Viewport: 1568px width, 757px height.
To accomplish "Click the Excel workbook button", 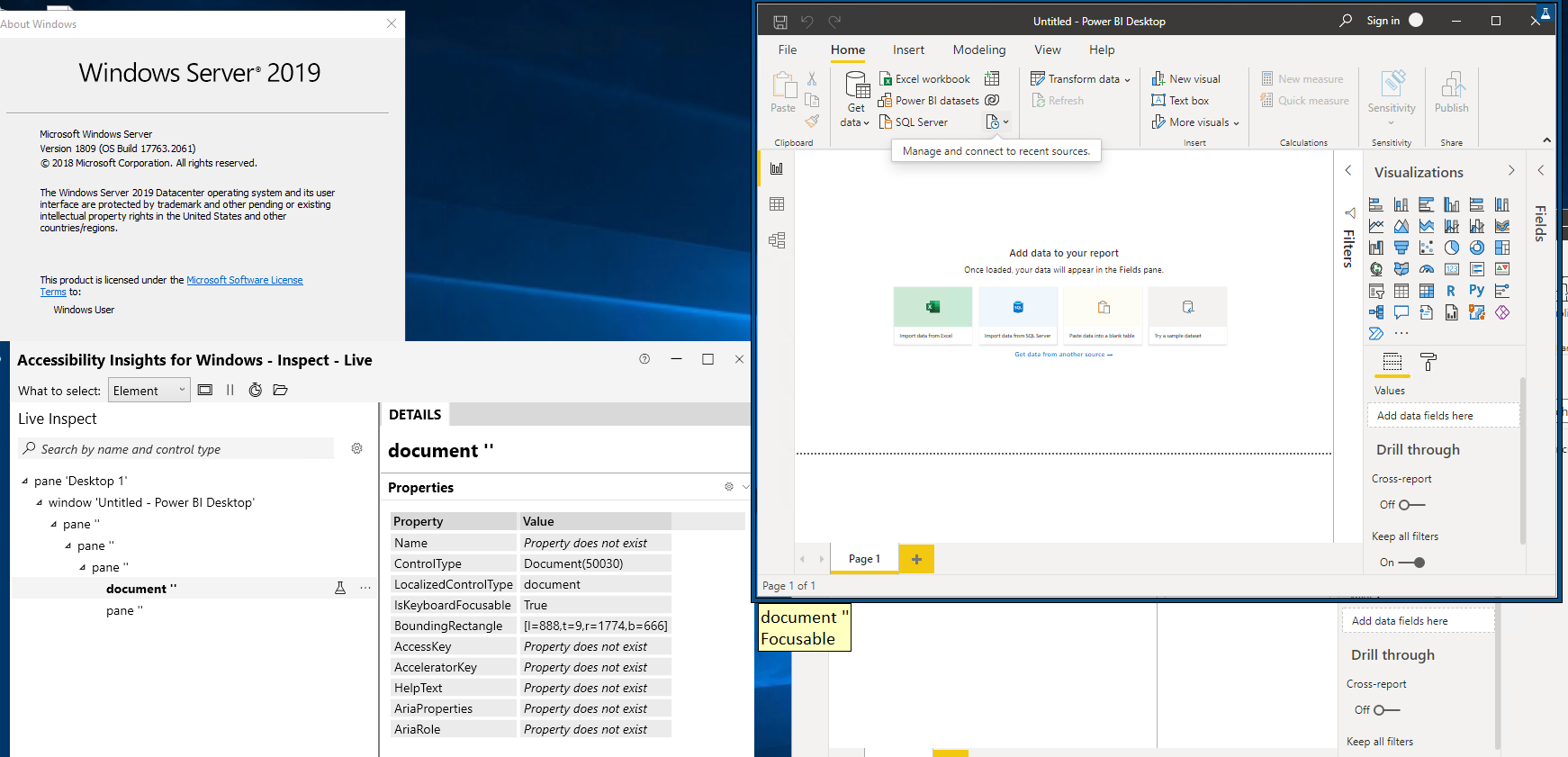I will pos(924,78).
